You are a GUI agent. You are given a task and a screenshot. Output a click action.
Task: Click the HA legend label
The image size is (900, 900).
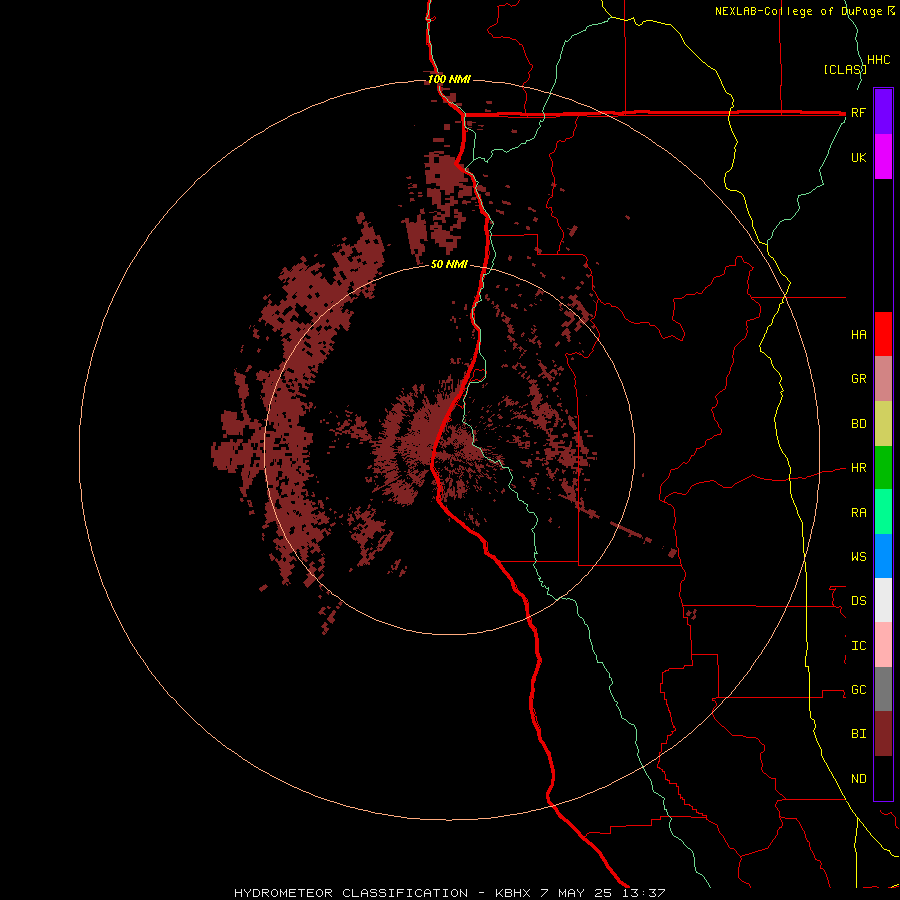pyautogui.click(x=858, y=335)
